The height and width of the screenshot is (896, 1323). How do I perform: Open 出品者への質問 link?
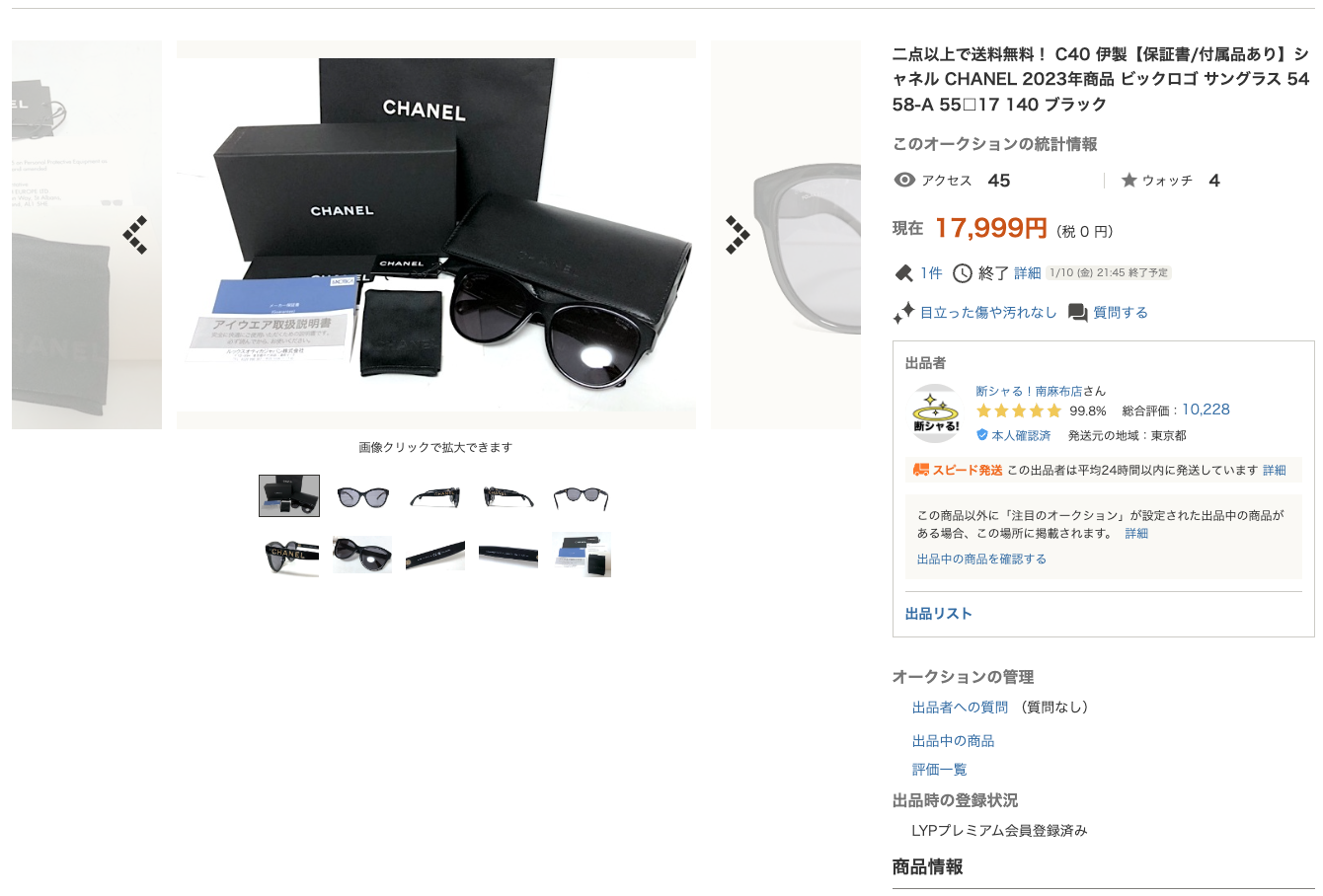point(960,708)
